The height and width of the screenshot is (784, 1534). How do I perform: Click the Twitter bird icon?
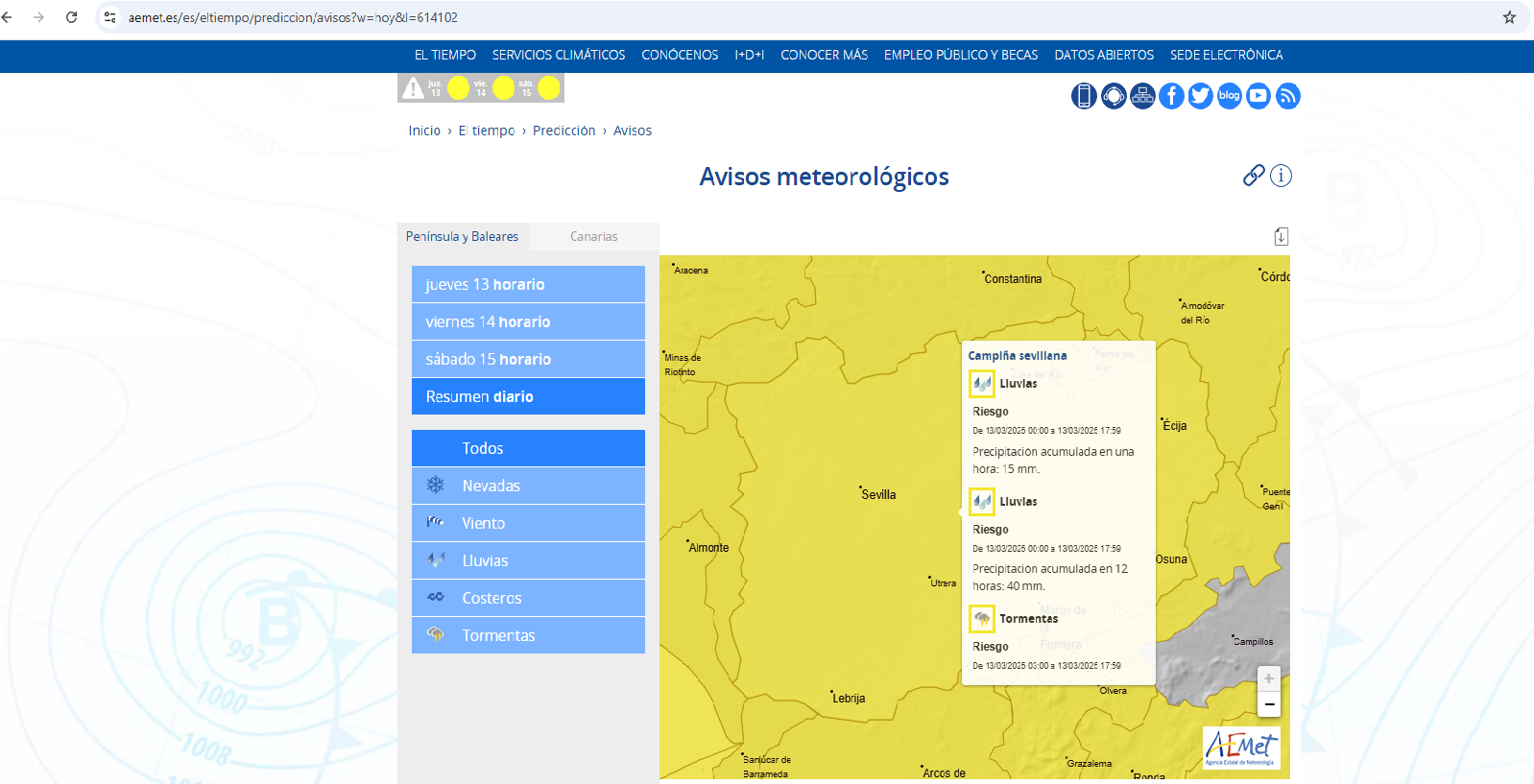tap(1200, 96)
